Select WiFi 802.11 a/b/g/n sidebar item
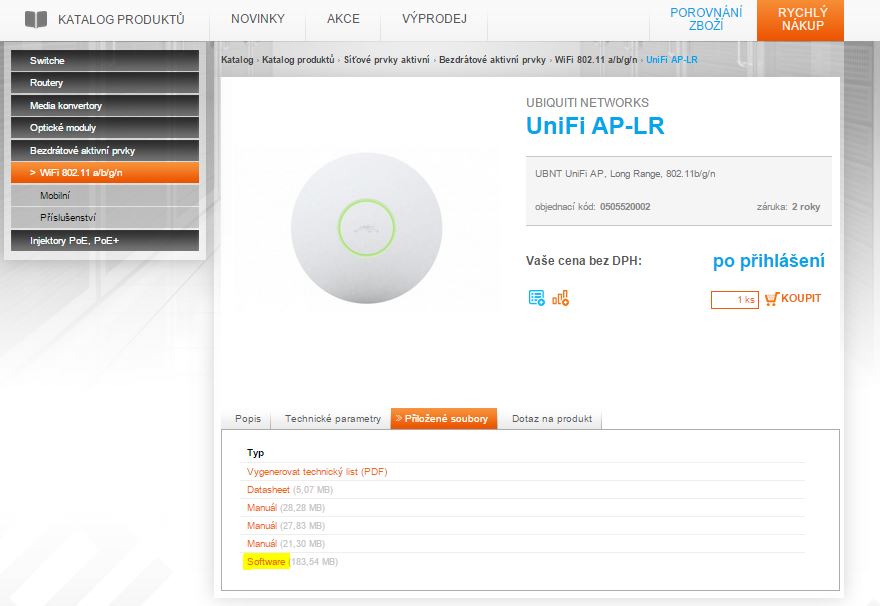 (105, 173)
